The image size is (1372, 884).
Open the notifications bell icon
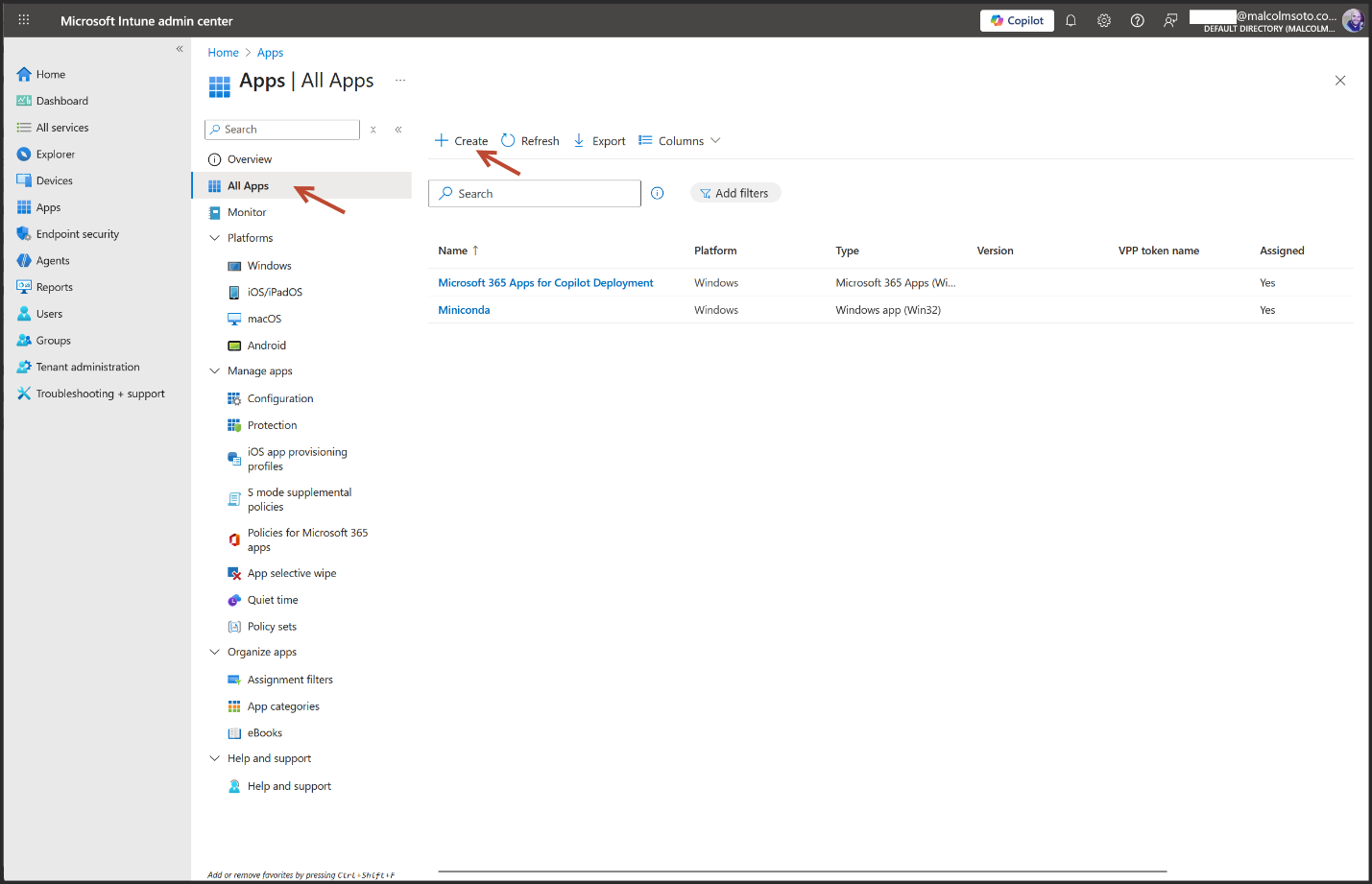pyautogui.click(x=1071, y=20)
